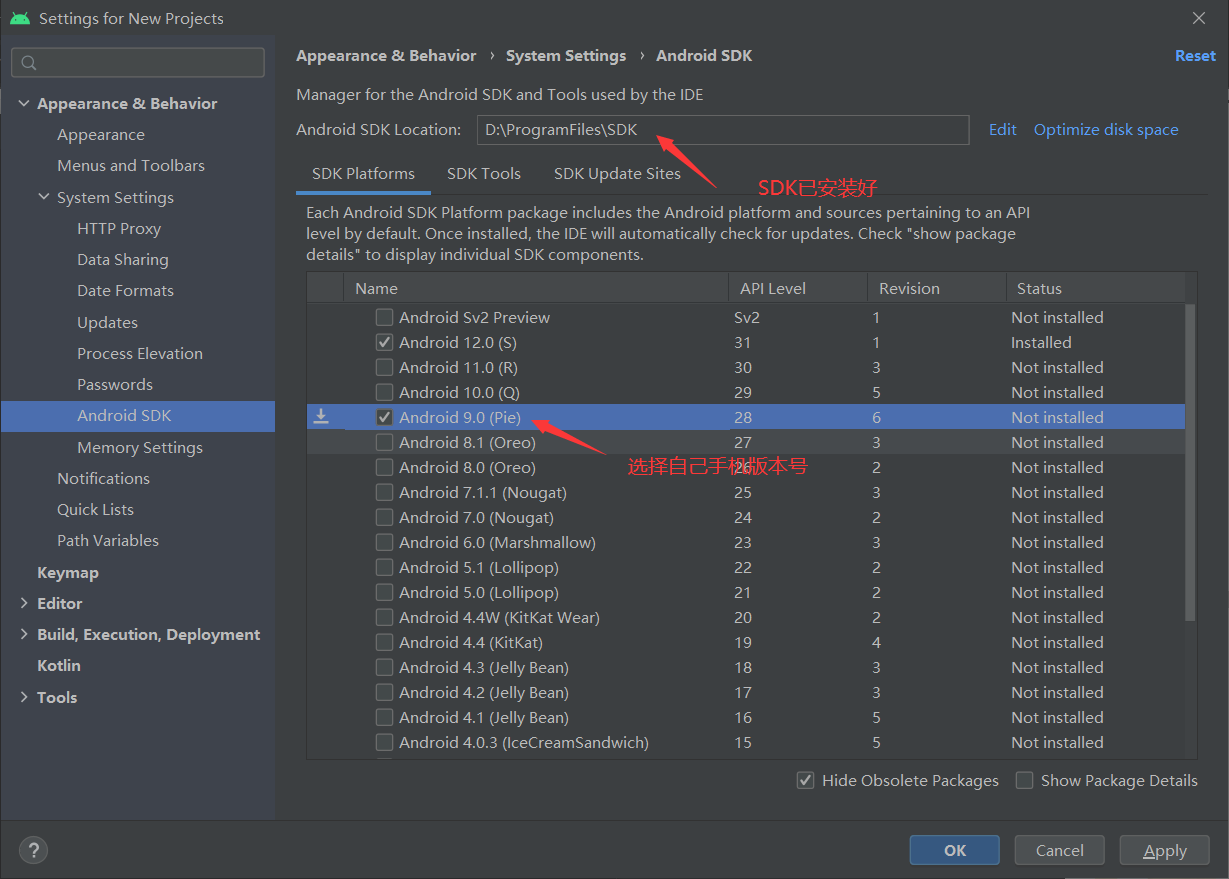Click the Apply button
Image resolution: width=1229 pixels, height=879 pixels.
(x=1164, y=850)
